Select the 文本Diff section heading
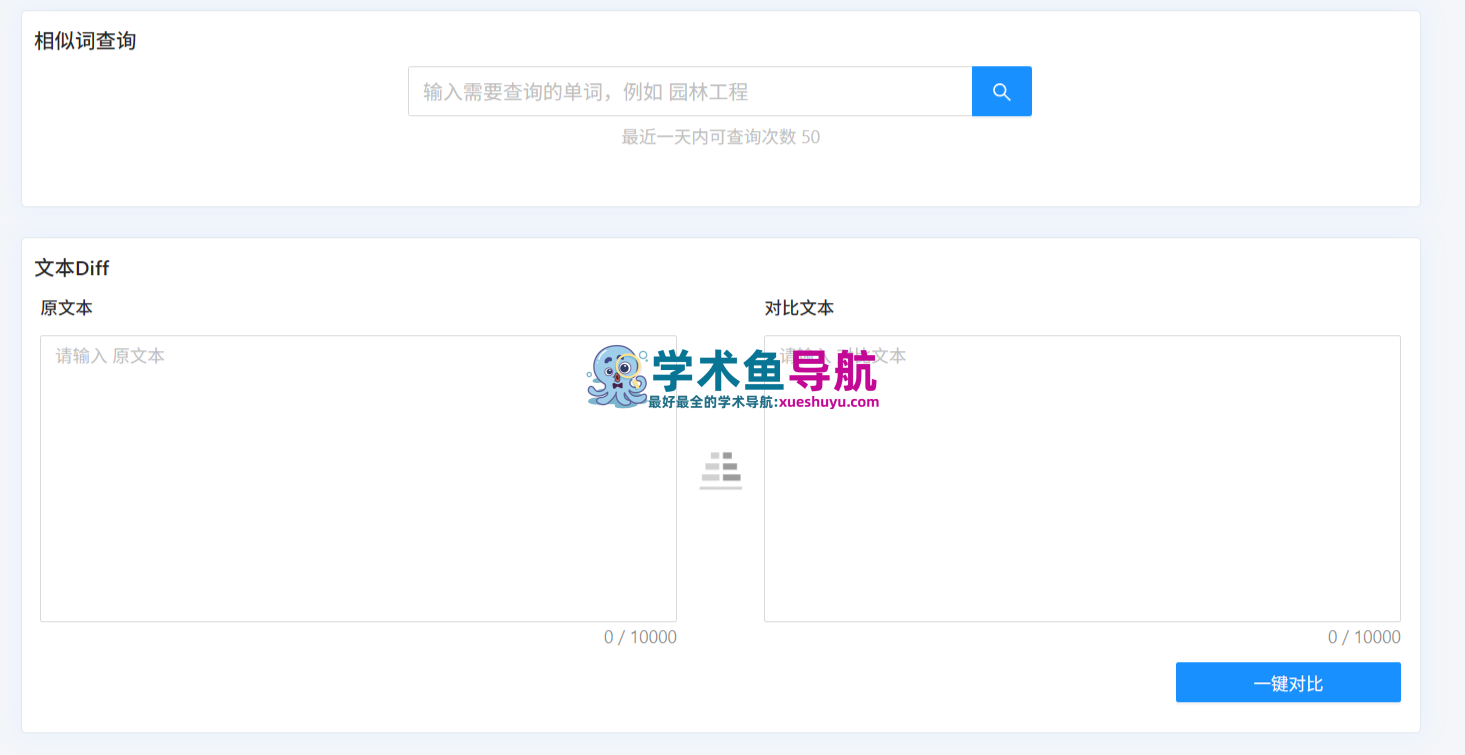Viewport: 1465px width, 755px height. tap(72, 268)
